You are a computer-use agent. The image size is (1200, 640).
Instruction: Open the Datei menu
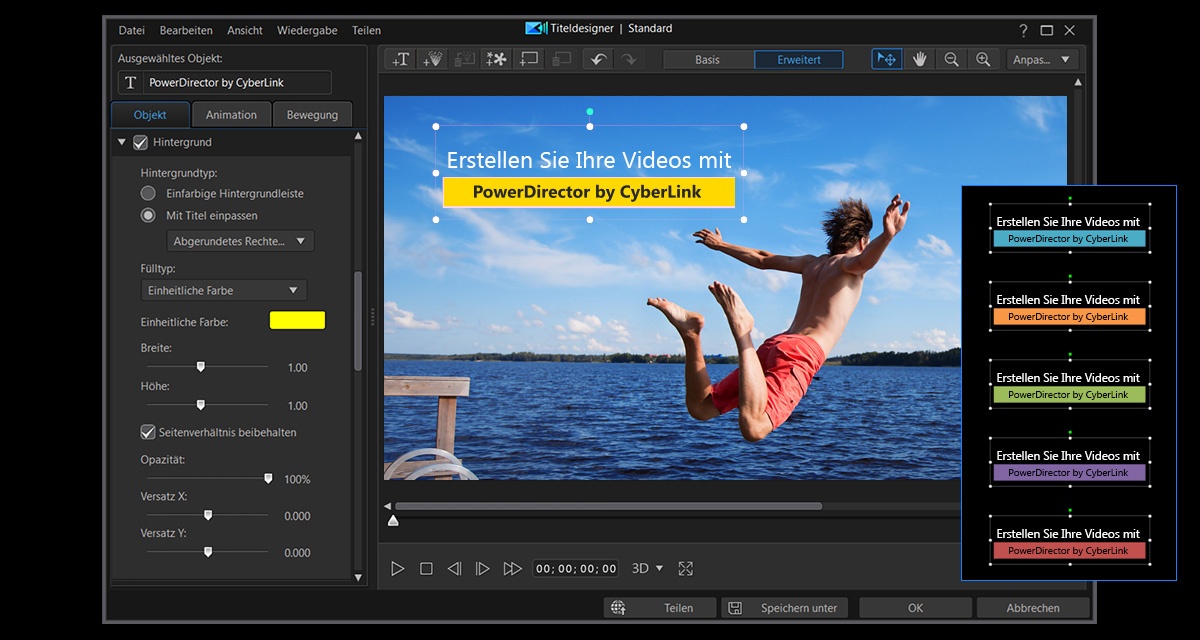click(132, 30)
